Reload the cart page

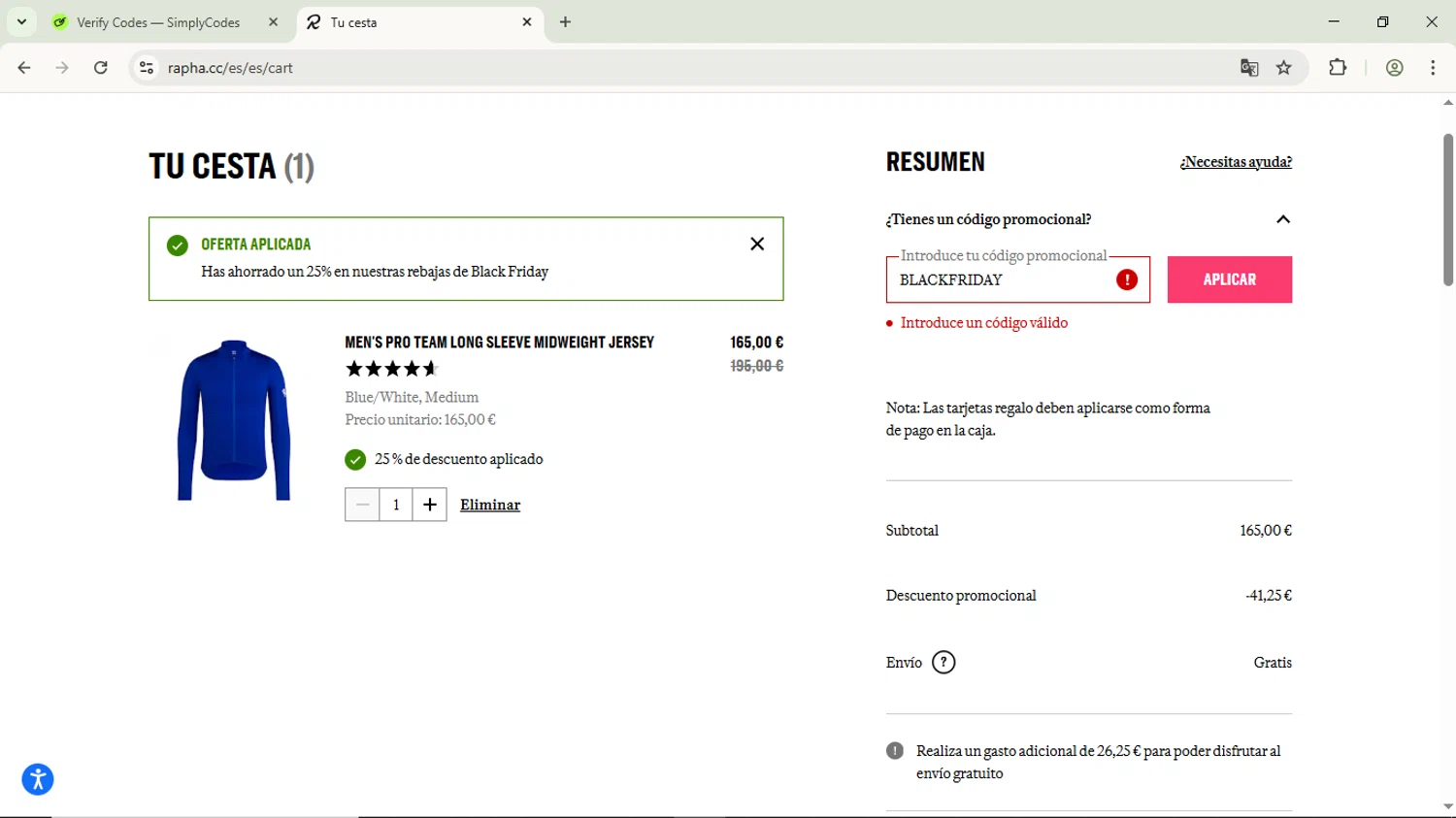coord(101,68)
